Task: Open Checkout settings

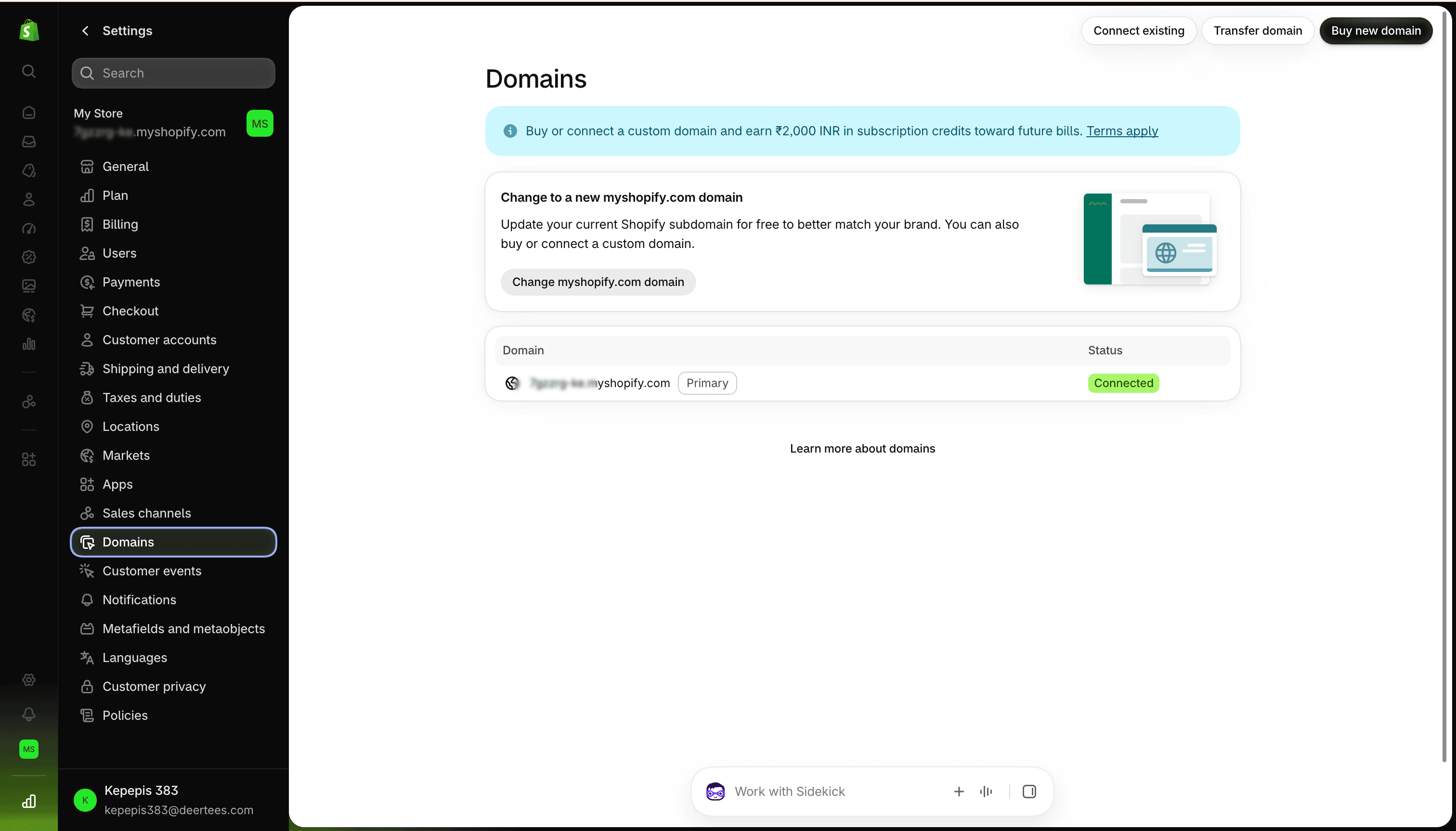Action: tap(173, 311)
